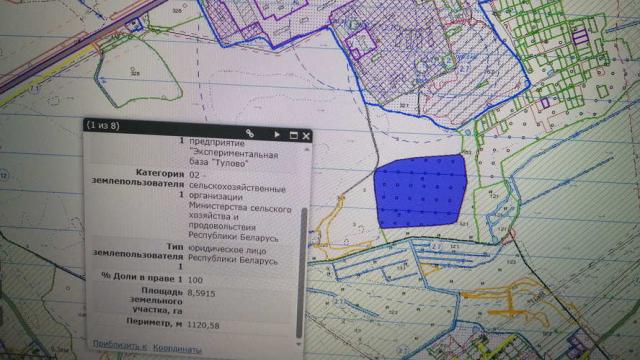Maximize the parcel info popup
Image resolution: width=640 pixels, height=360 pixels.
pos(293,135)
